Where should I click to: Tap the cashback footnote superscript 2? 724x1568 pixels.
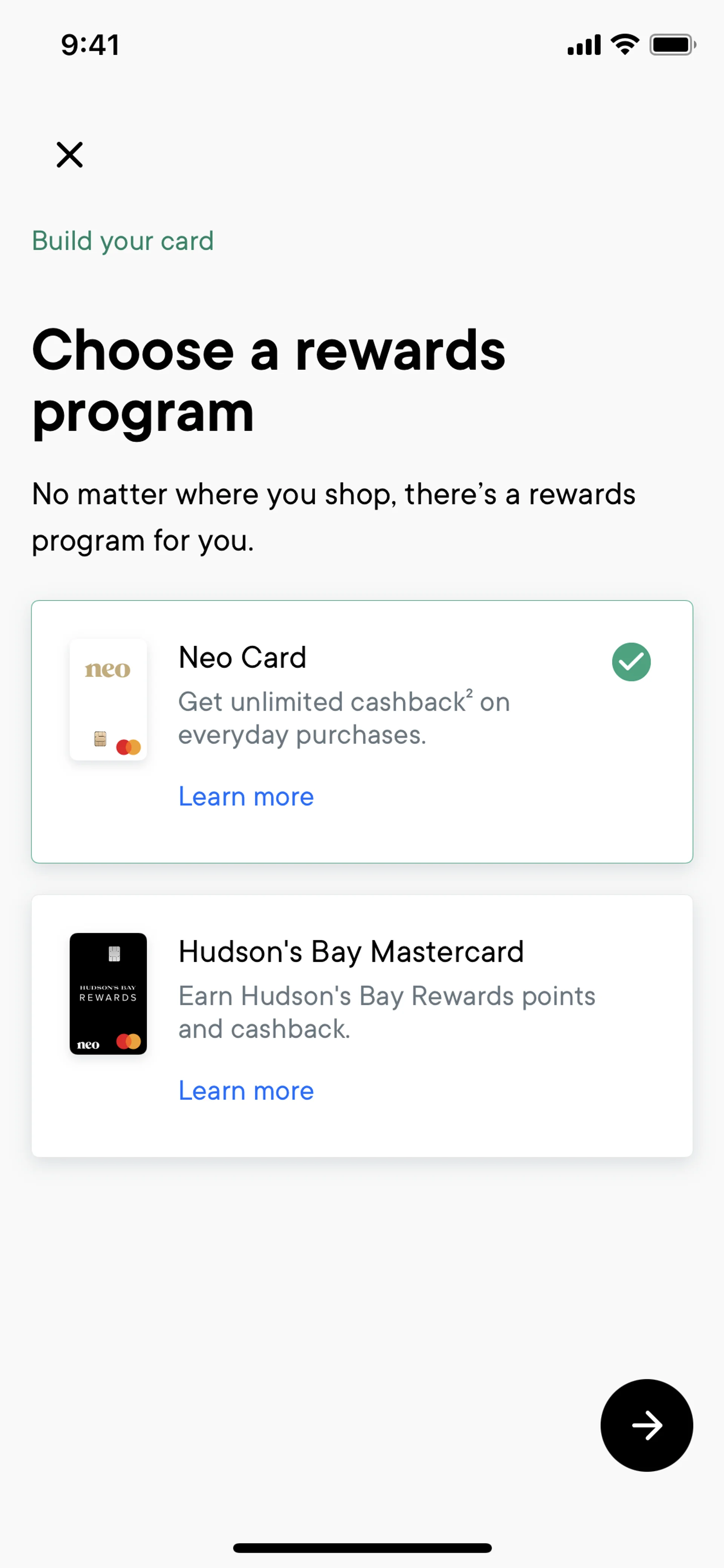point(469,693)
